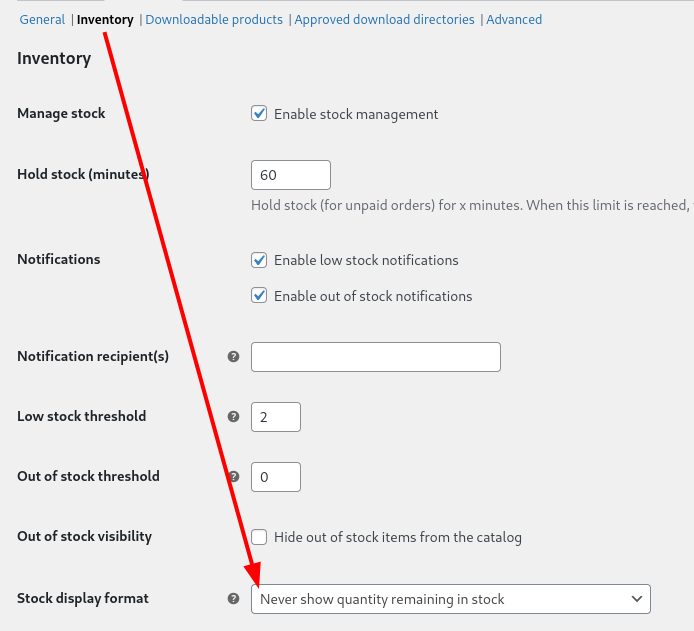694x631 pixels.
Task: Click the Hold stock minutes field
Action: point(291,175)
